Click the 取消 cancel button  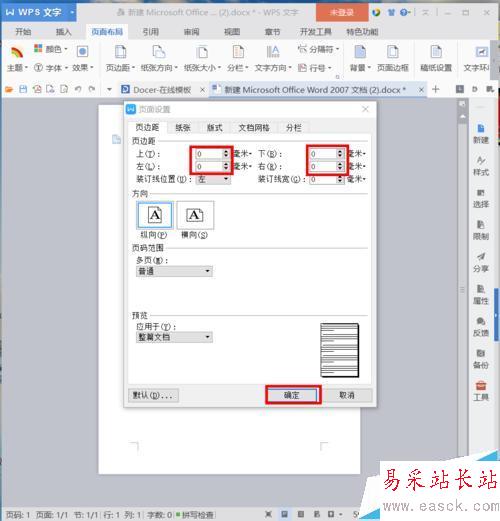coord(347,395)
